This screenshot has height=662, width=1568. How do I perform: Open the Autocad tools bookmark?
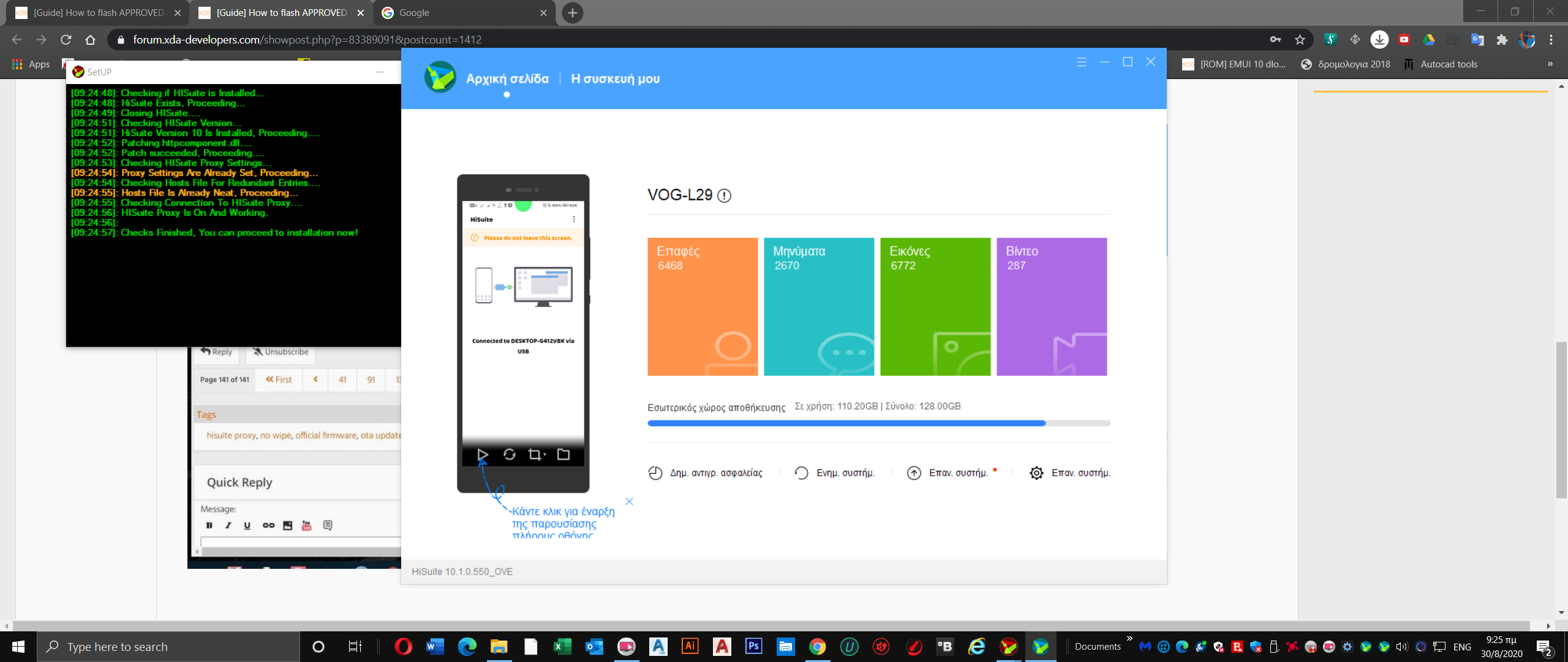pyautogui.click(x=1441, y=64)
